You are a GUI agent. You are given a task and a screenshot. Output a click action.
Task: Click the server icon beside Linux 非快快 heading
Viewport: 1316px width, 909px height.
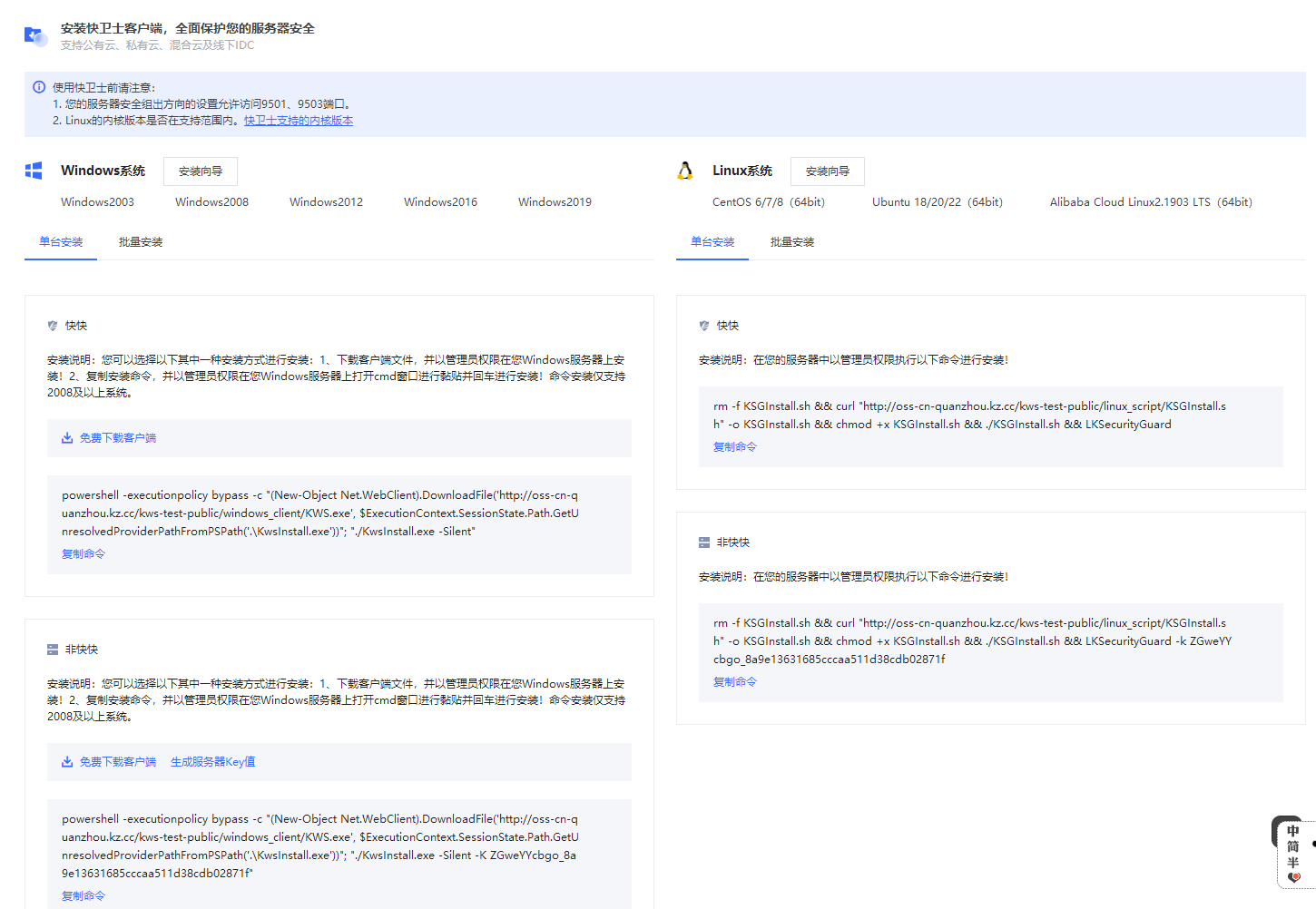click(704, 542)
